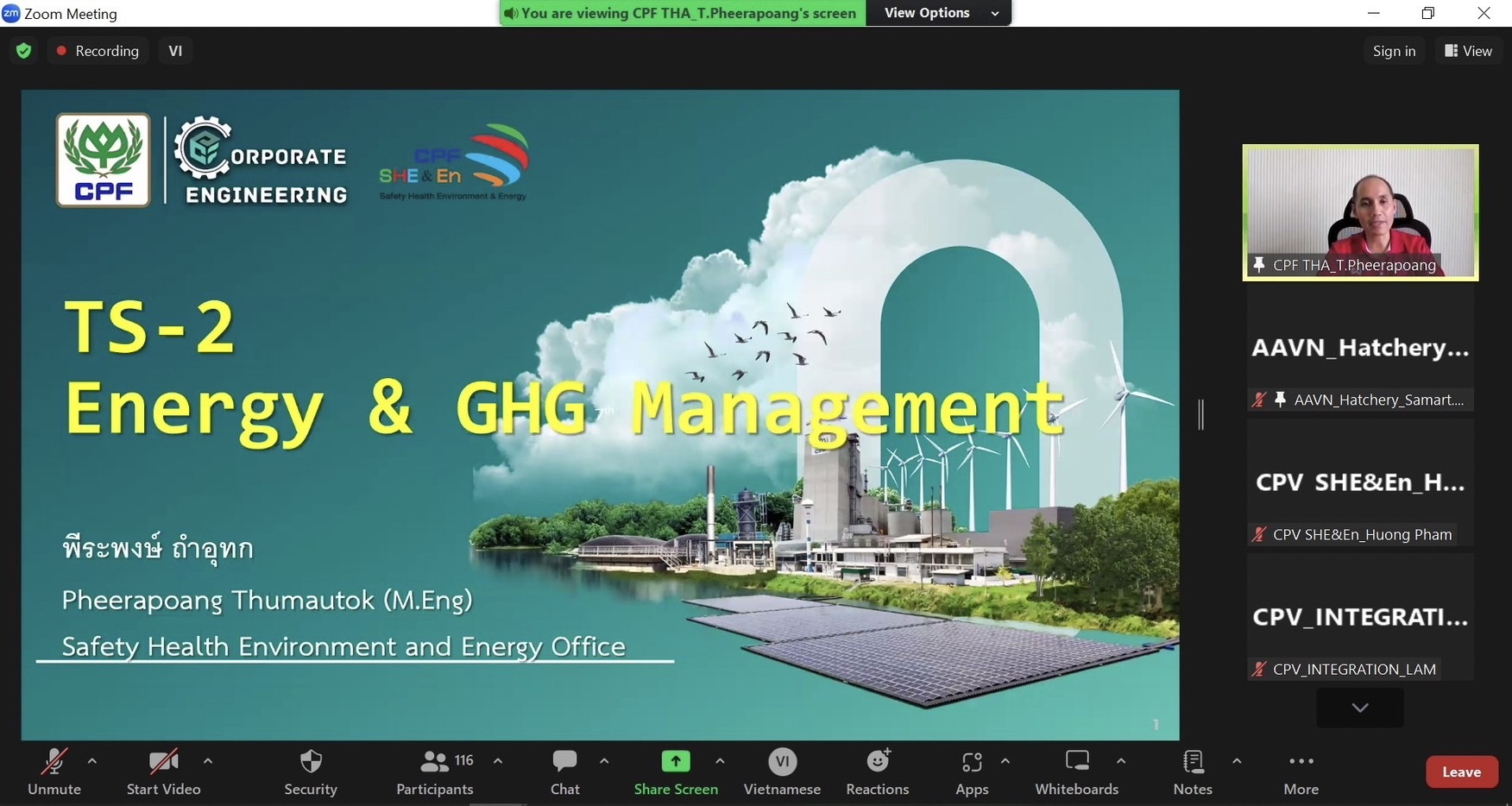
Task: Expand the View Options dropdown
Action: coord(938,13)
